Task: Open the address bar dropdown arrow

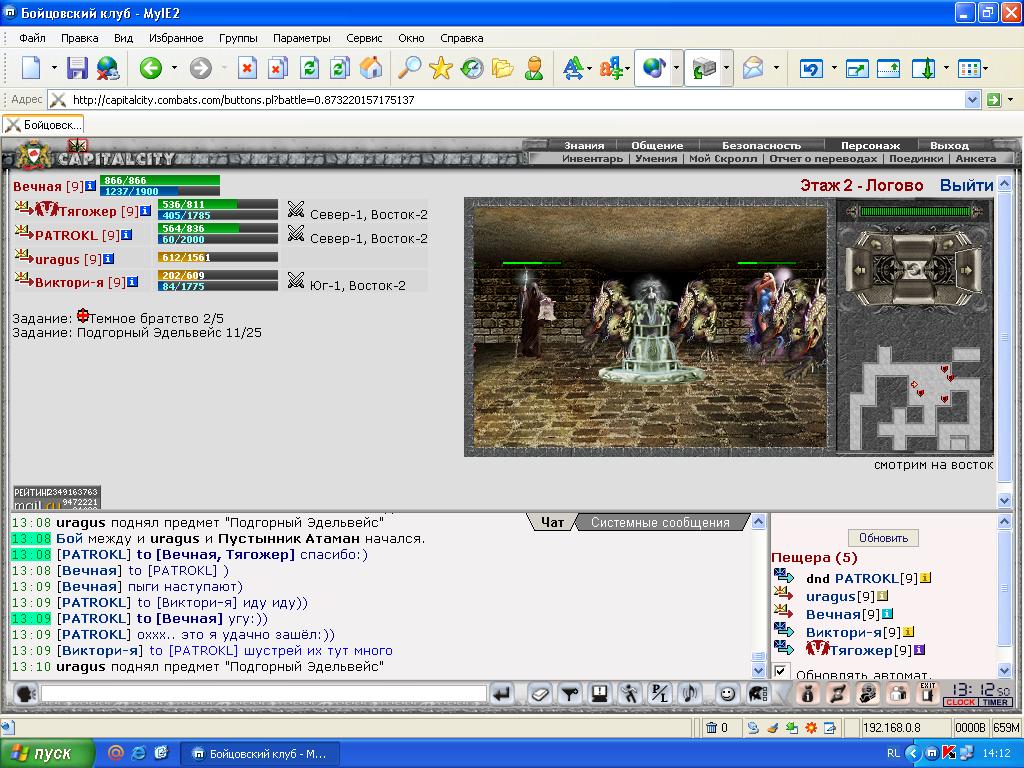Action: 972,100
